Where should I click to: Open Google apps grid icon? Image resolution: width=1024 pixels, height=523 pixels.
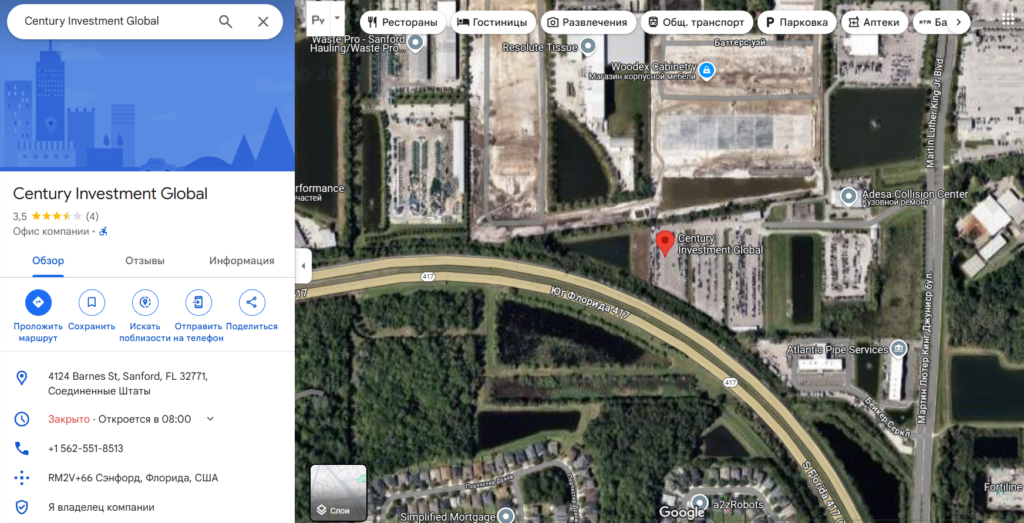tap(1008, 21)
